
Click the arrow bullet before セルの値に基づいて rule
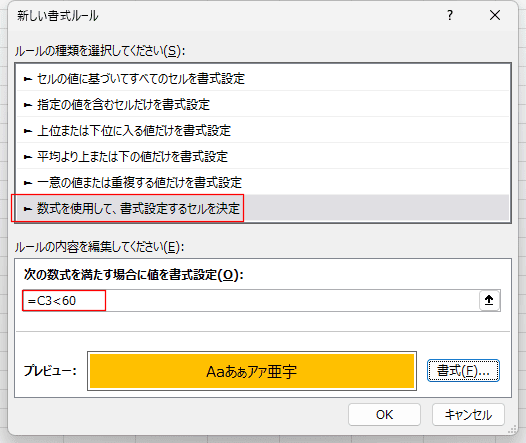[x=28, y=79]
